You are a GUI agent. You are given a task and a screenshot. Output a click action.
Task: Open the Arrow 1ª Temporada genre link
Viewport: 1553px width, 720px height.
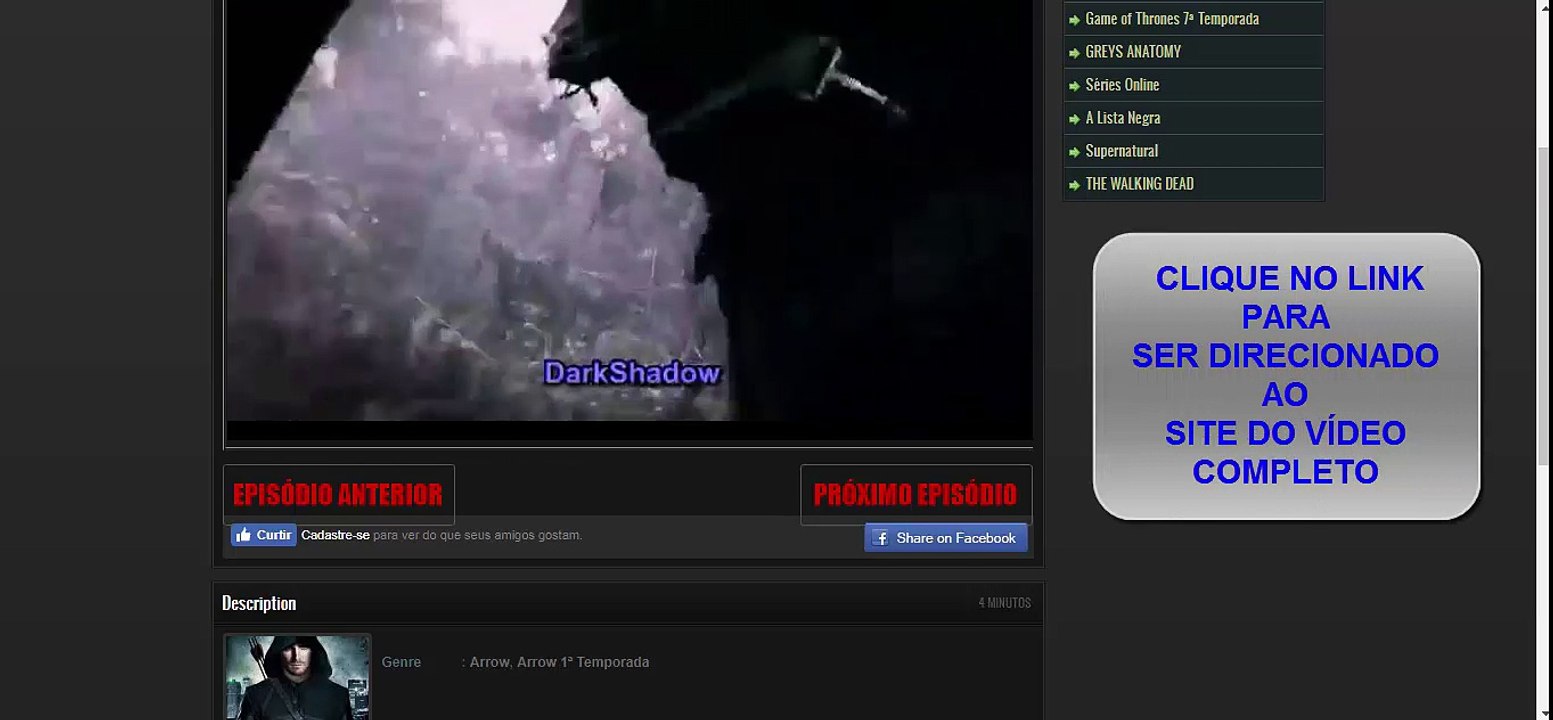[583, 662]
